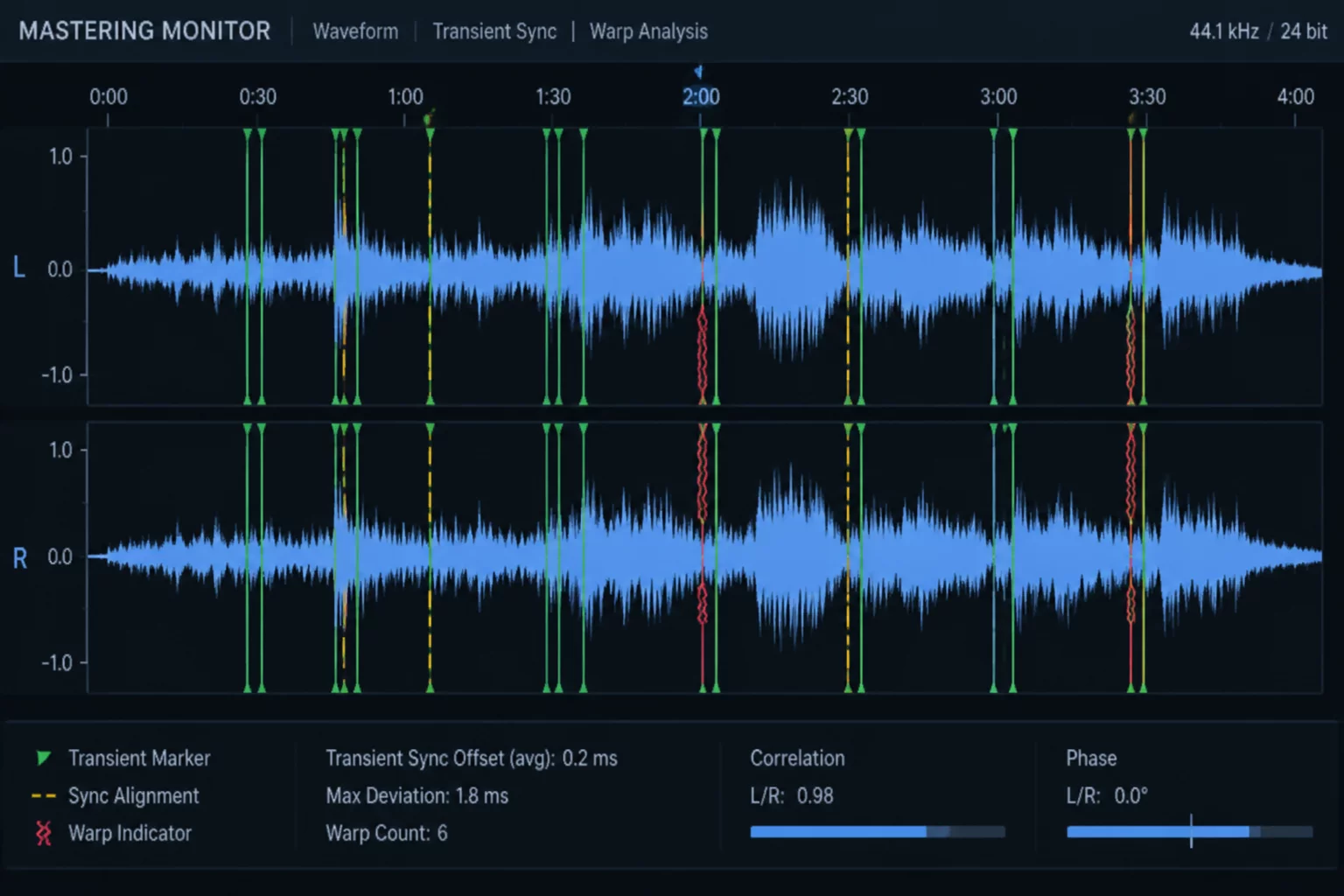Click the playhead marker above 2:00

click(x=698, y=72)
